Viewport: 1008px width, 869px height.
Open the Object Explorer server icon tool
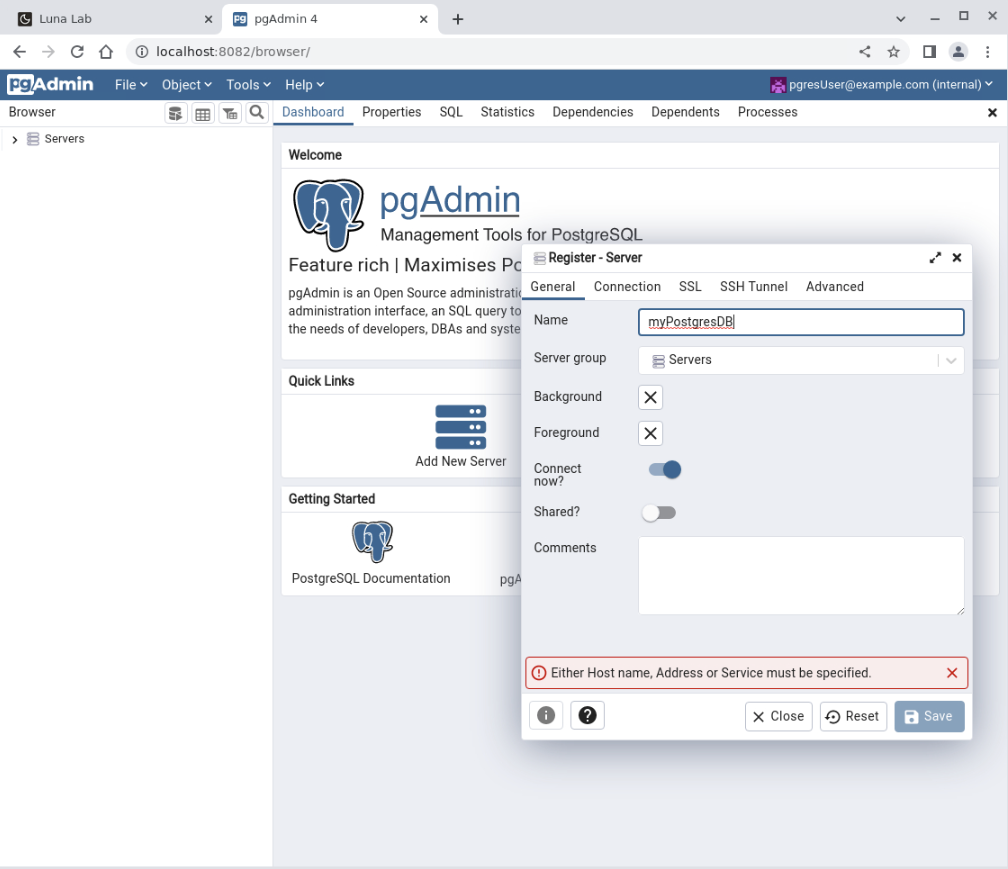click(x=176, y=113)
